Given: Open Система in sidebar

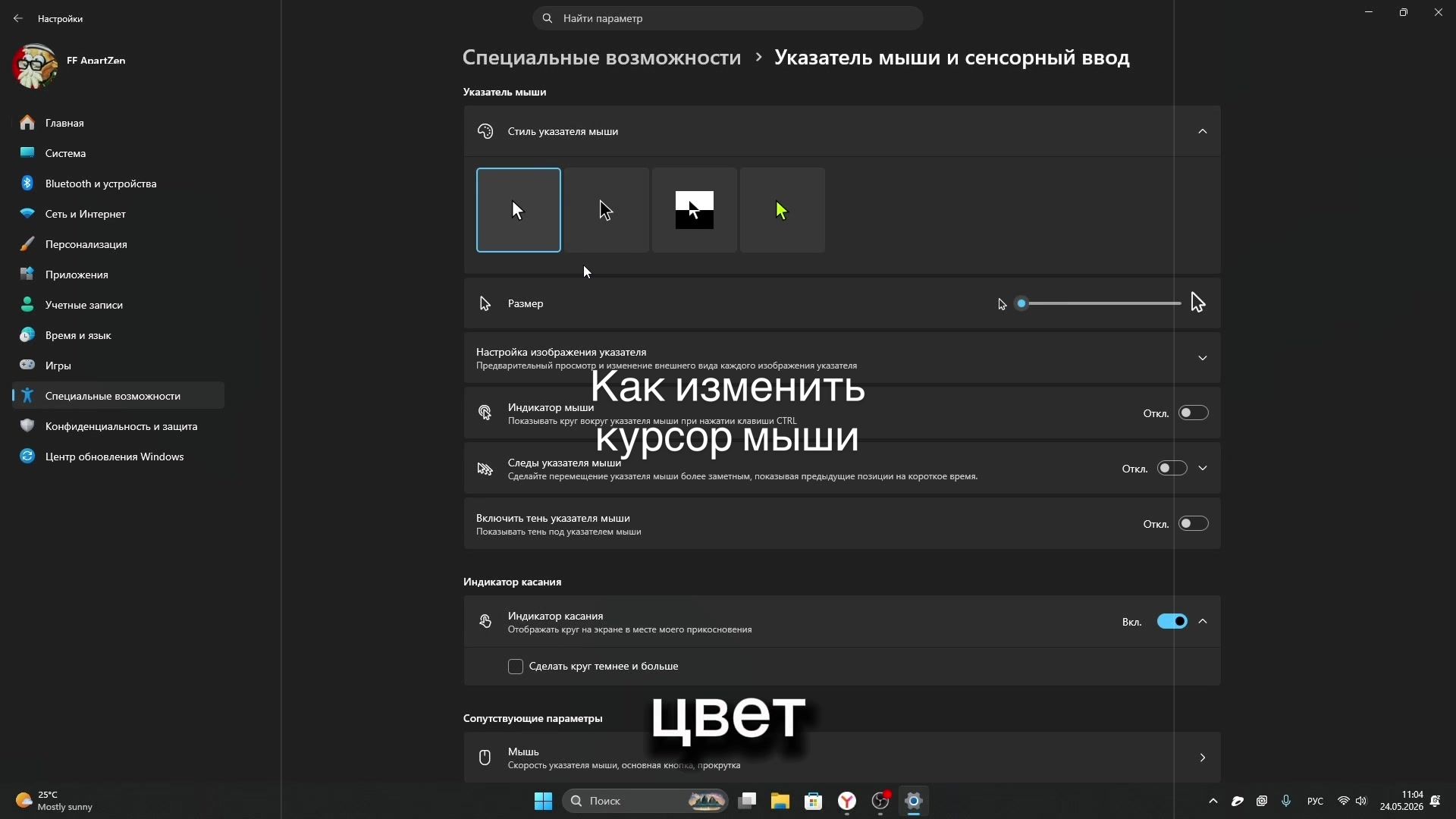Looking at the screenshot, I should (x=118, y=153).
